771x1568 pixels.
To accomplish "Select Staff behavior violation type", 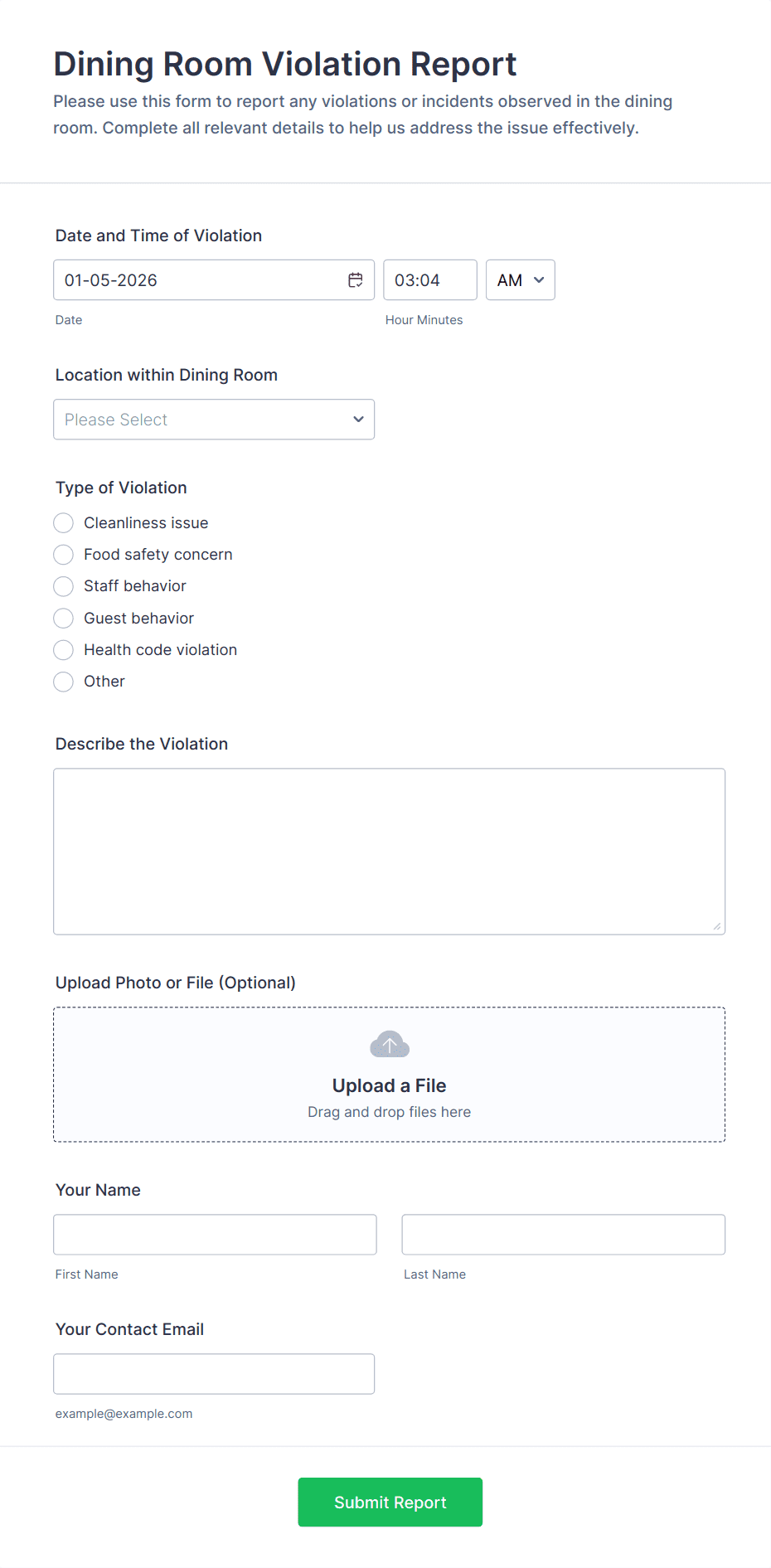I will click(x=64, y=586).
